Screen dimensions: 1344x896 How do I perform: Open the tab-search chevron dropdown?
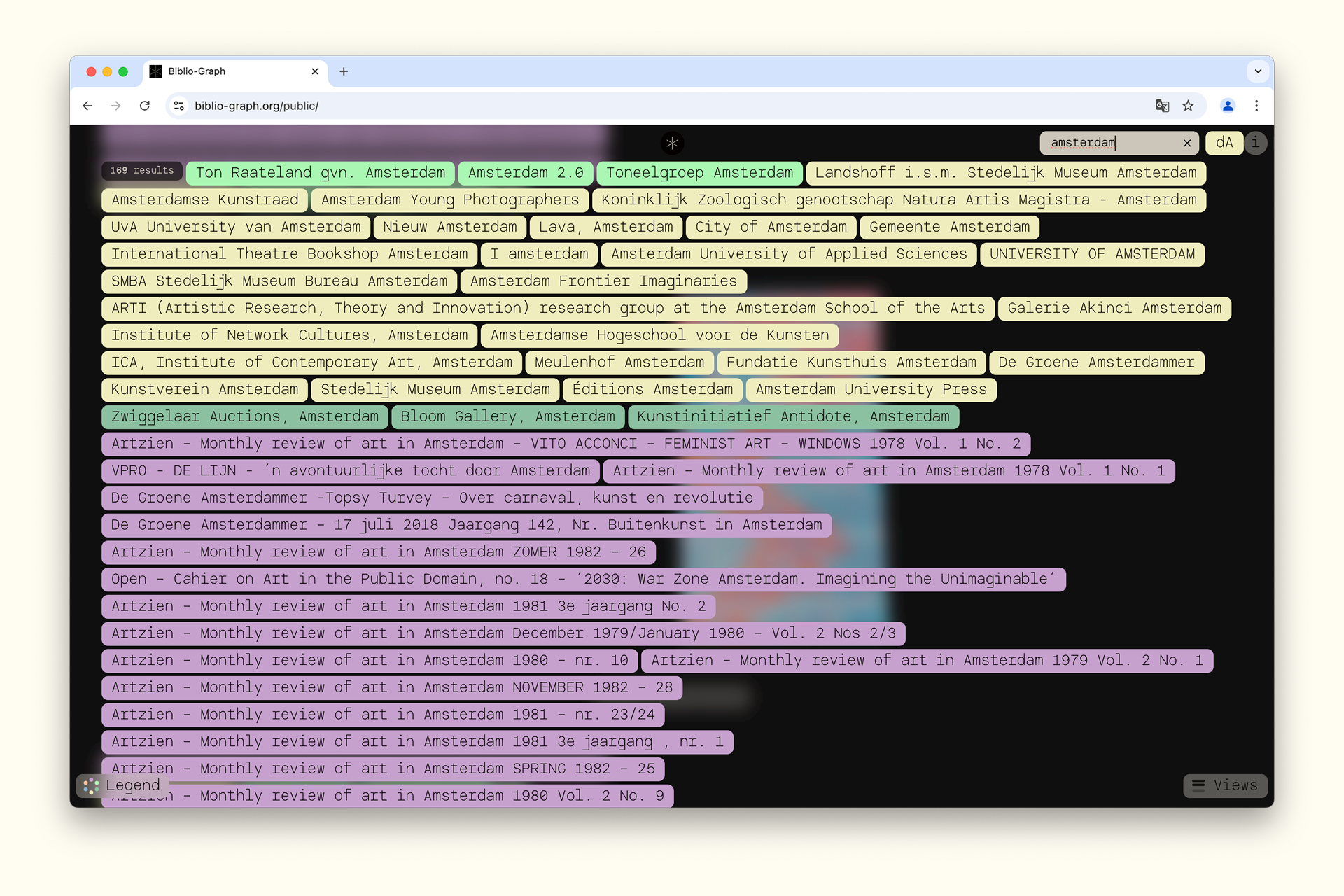(x=1258, y=71)
